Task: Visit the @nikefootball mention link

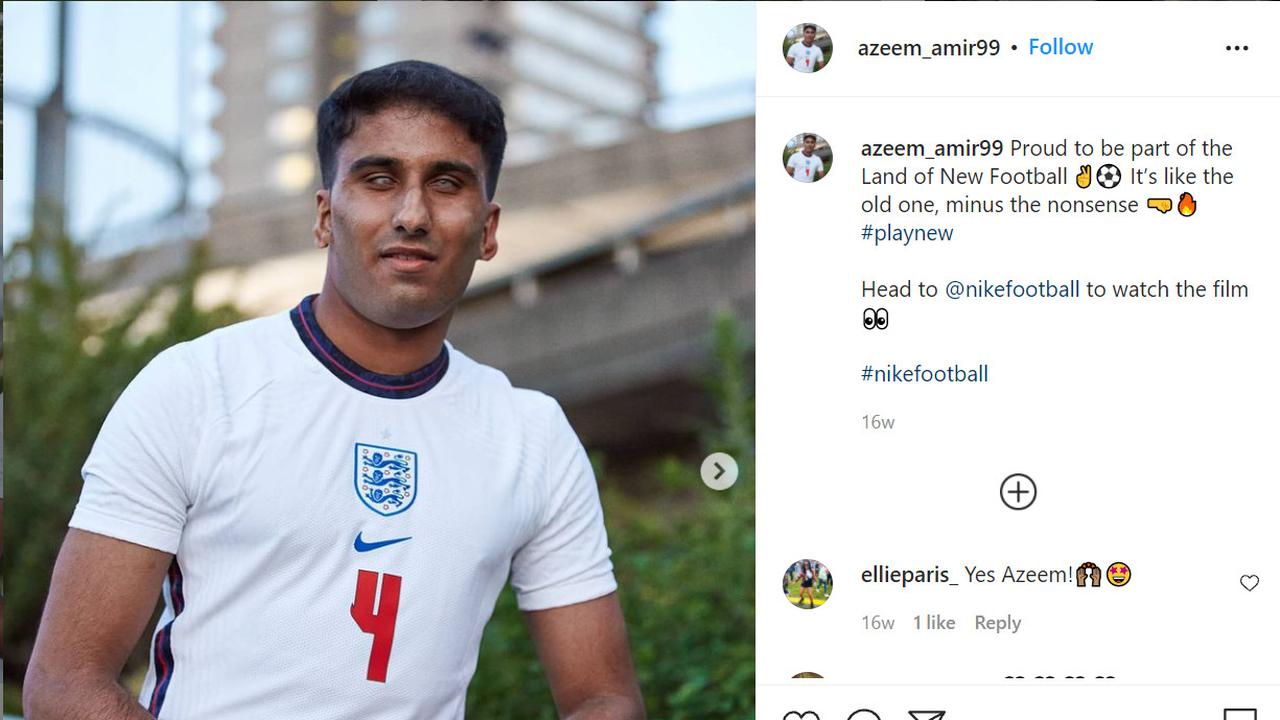Action: [1012, 289]
